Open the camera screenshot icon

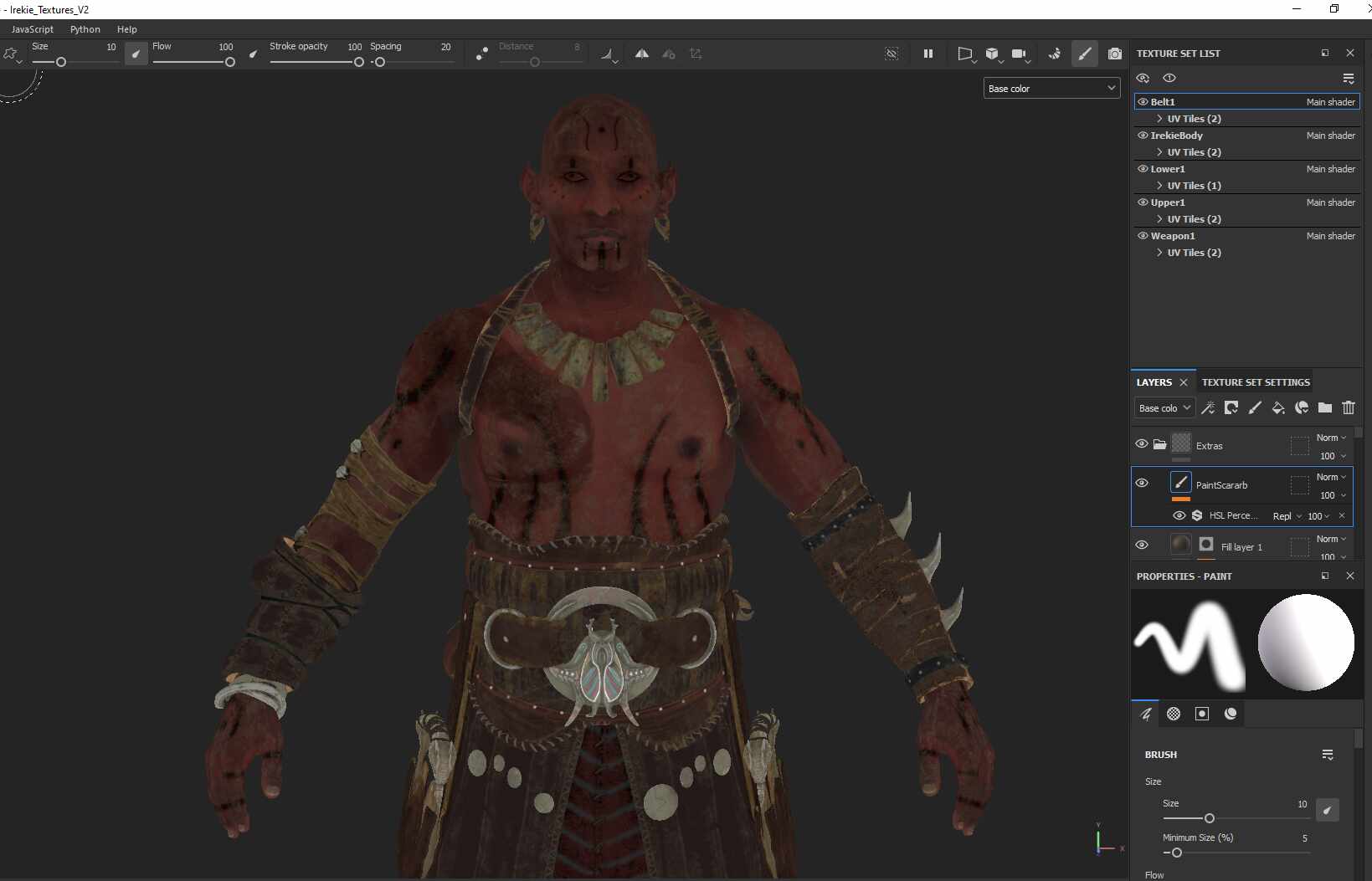(x=1114, y=54)
